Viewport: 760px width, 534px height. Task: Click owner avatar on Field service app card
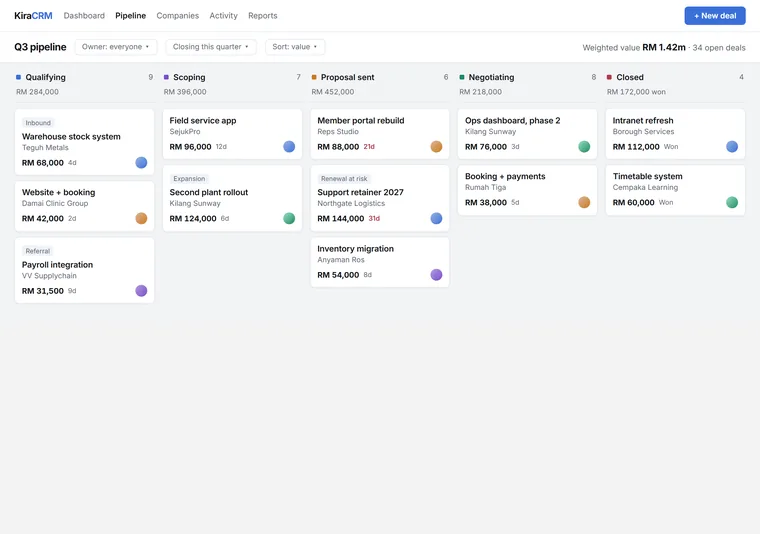[x=289, y=146]
